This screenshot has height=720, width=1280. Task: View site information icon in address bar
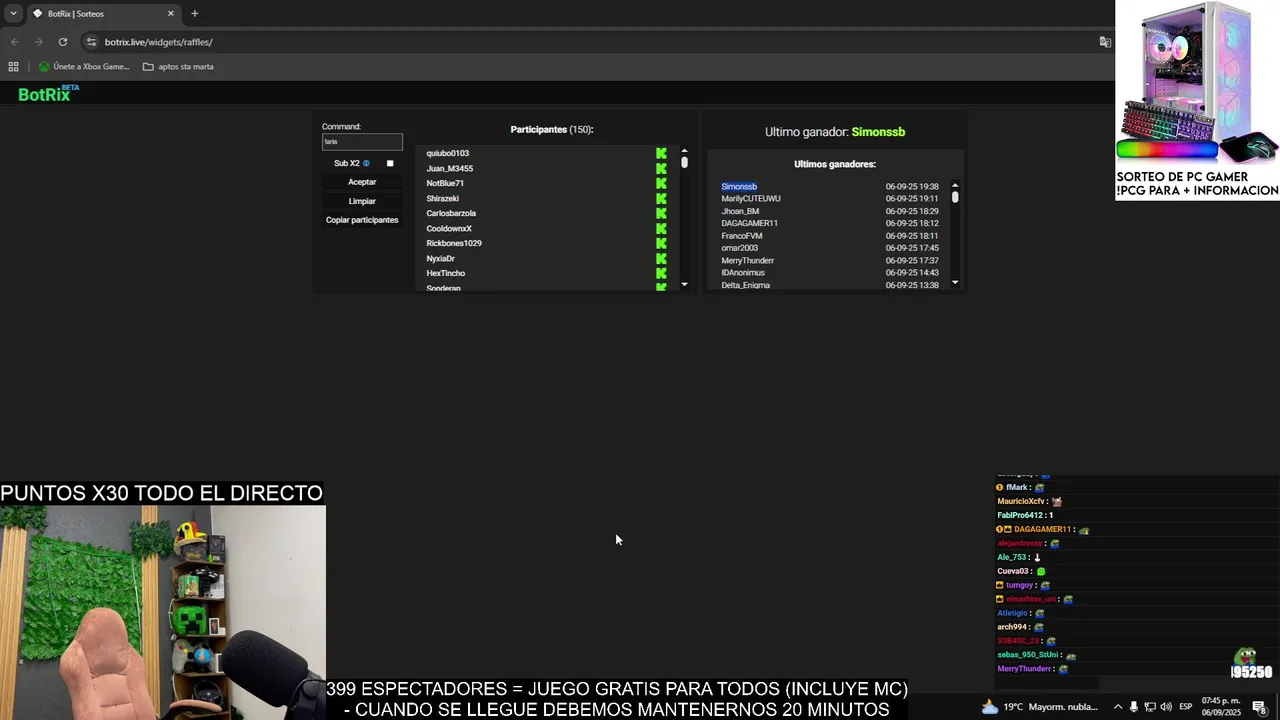click(x=91, y=42)
